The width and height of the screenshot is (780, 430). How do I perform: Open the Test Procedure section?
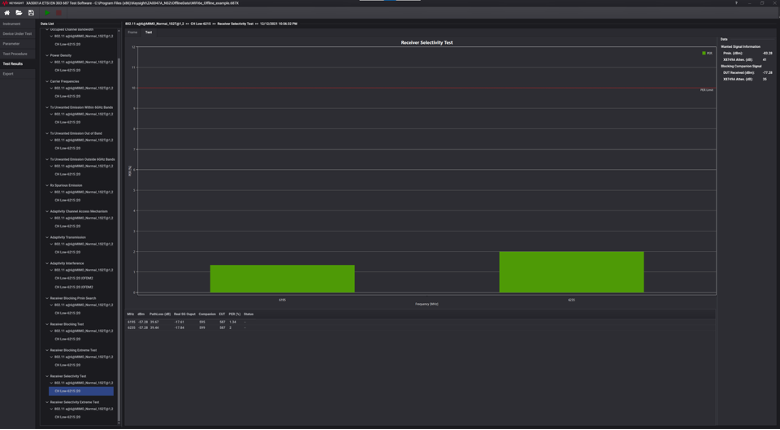[15, 54]
